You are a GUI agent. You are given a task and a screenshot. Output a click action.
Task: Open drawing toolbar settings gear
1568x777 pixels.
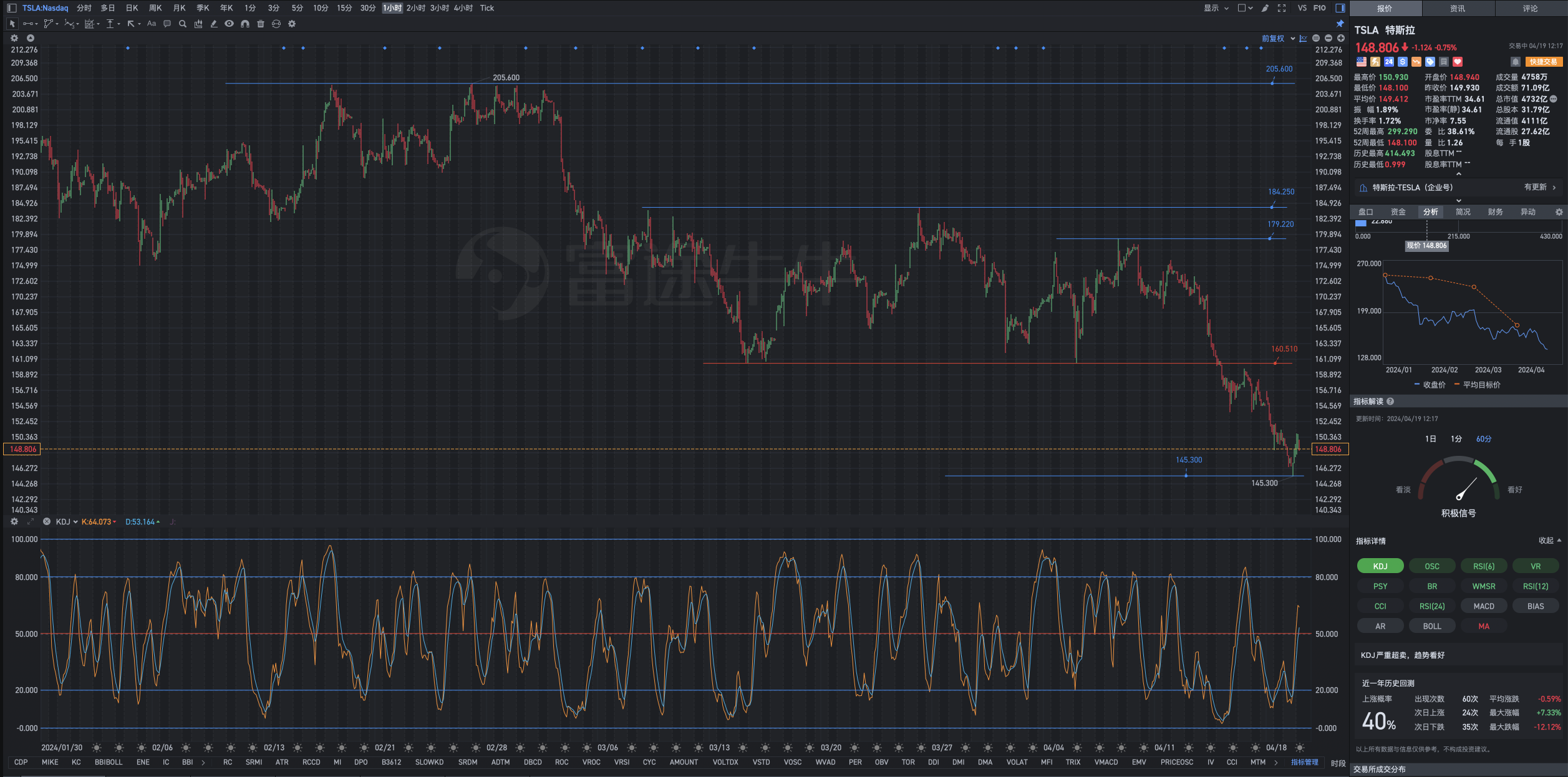[292, 24]
